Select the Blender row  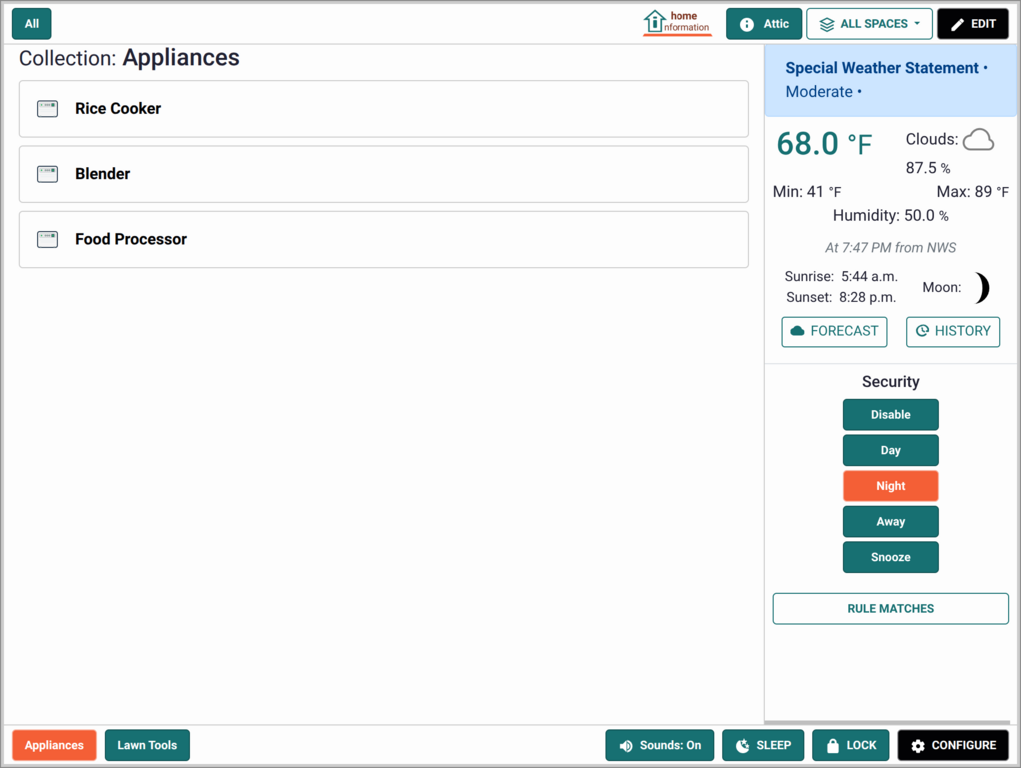(x=384, y=174)
